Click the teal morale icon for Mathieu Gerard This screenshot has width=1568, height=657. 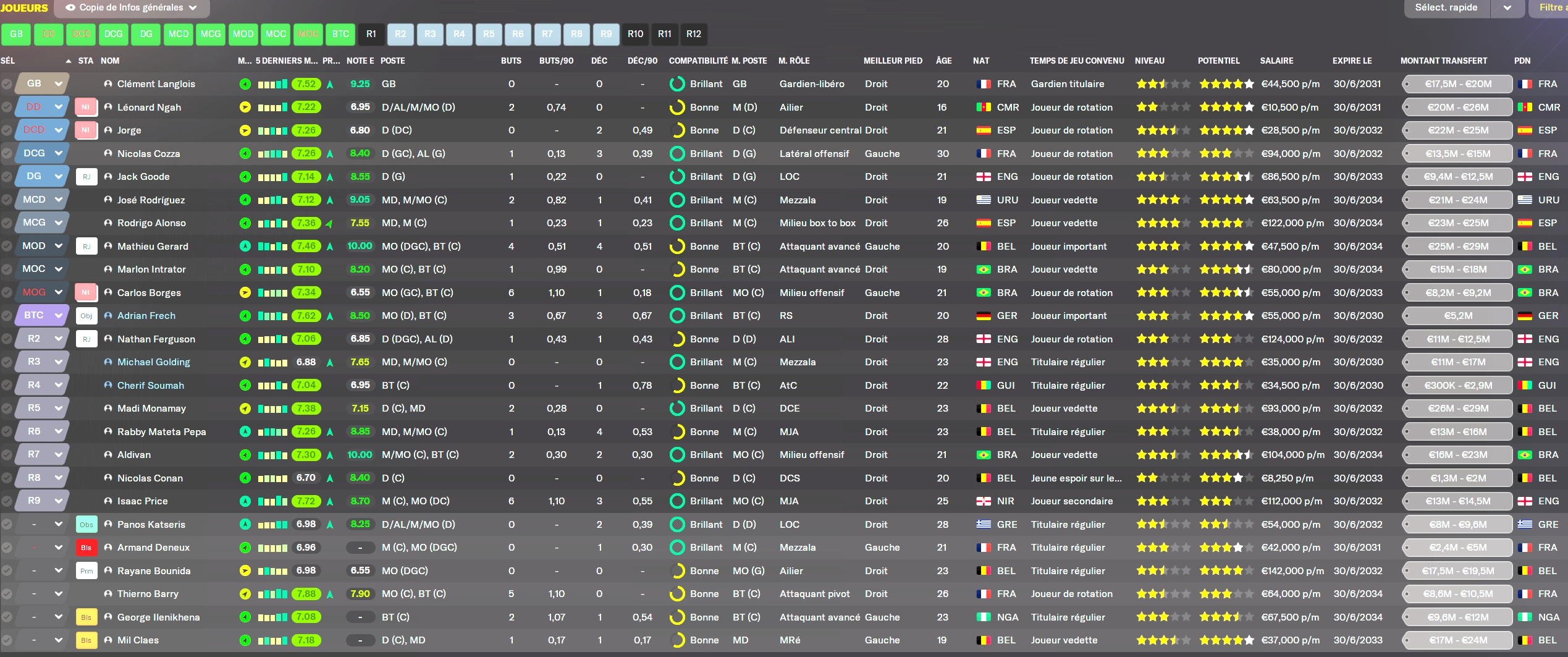click(245, 247)
